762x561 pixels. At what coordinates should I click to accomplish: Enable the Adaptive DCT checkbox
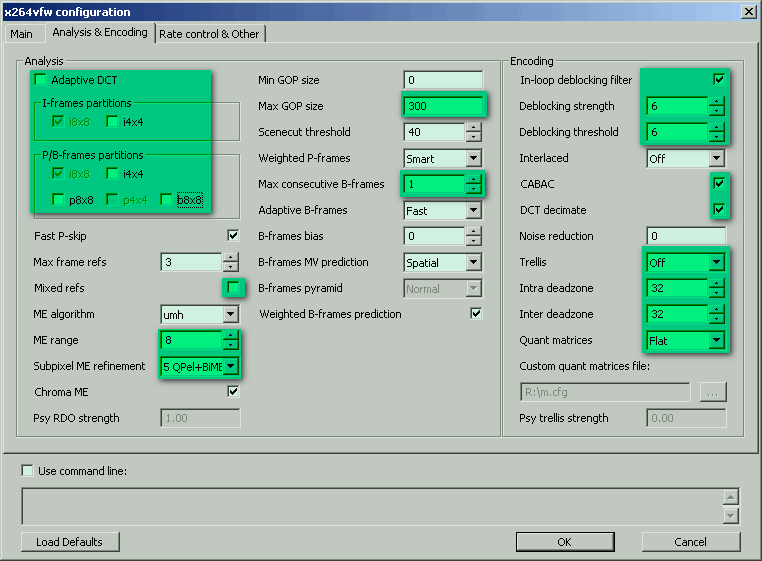(x=41, y=80)
